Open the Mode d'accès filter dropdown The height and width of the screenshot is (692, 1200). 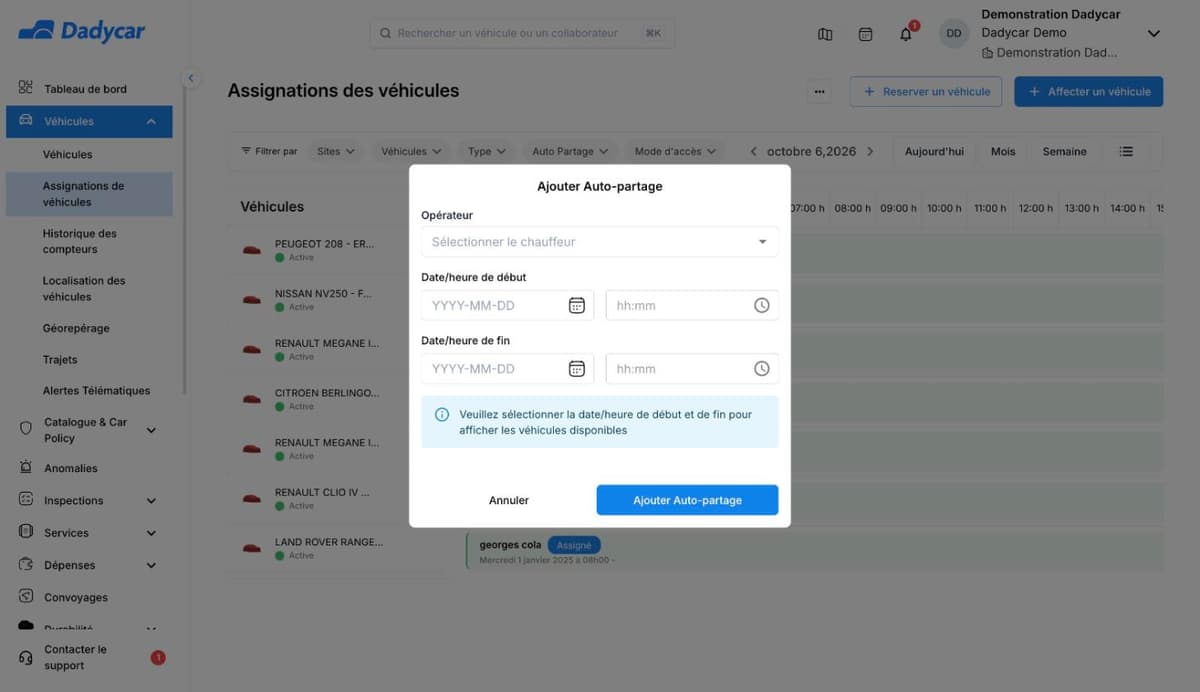pos(675,152)
